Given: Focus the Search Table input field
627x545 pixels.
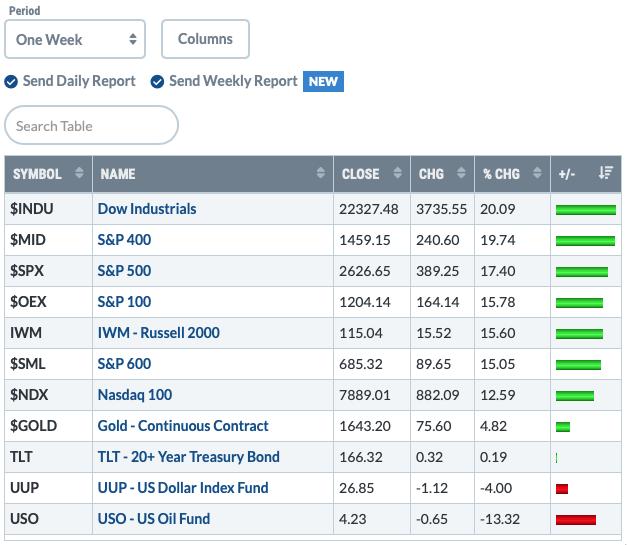Looking at the screenshot, I should coord(91,126).
